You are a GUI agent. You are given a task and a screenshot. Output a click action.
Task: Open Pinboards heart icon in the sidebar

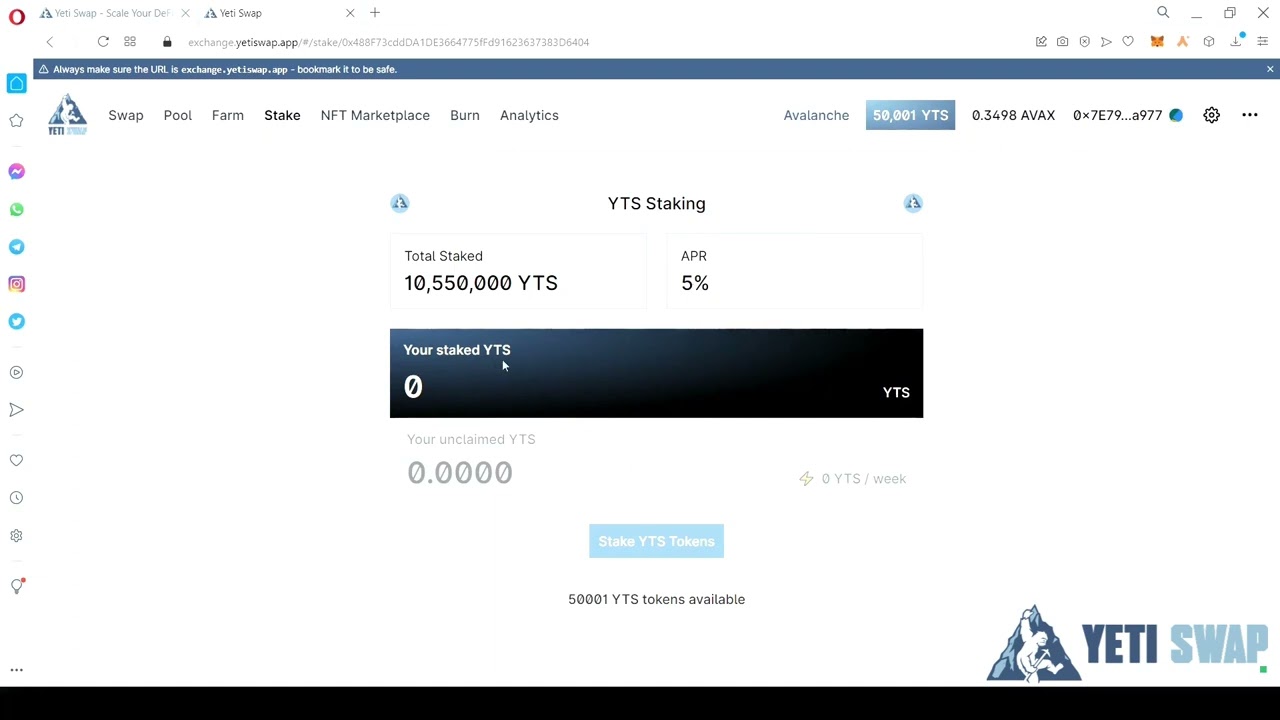point(16,461)
